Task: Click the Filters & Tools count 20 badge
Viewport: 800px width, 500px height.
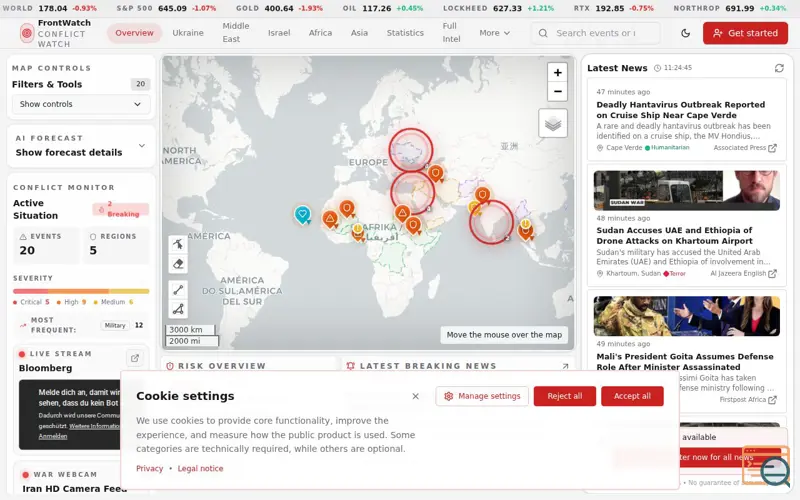Action: [x=140, y=84]
